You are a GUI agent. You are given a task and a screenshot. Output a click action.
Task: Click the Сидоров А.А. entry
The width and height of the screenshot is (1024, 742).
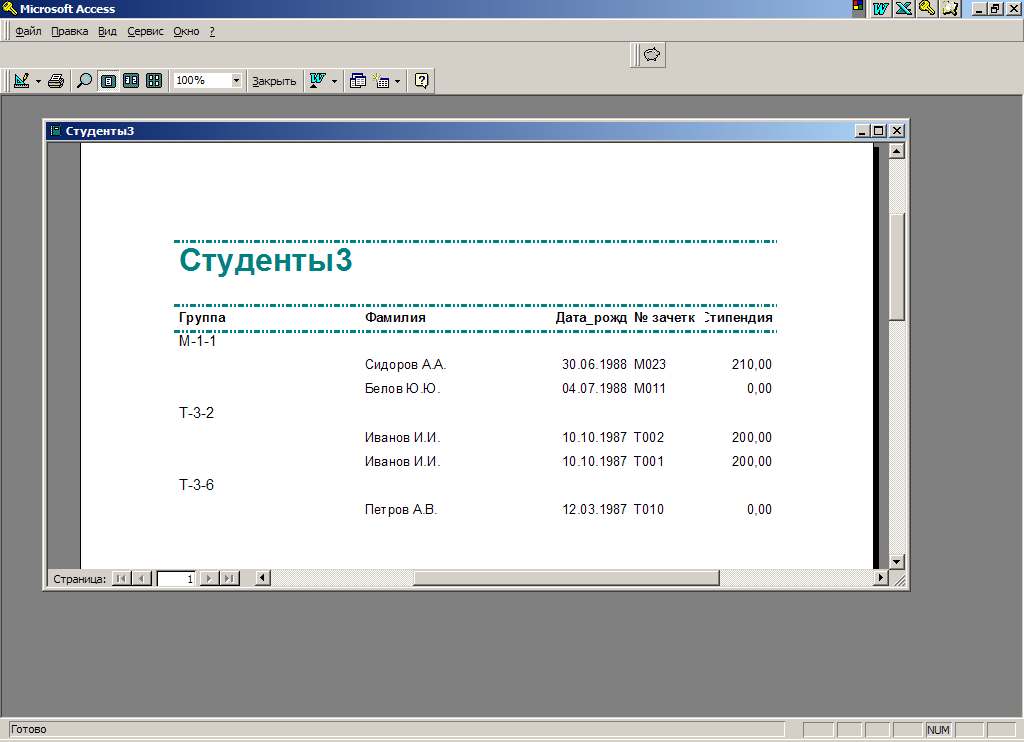click(x=406, y=364)
